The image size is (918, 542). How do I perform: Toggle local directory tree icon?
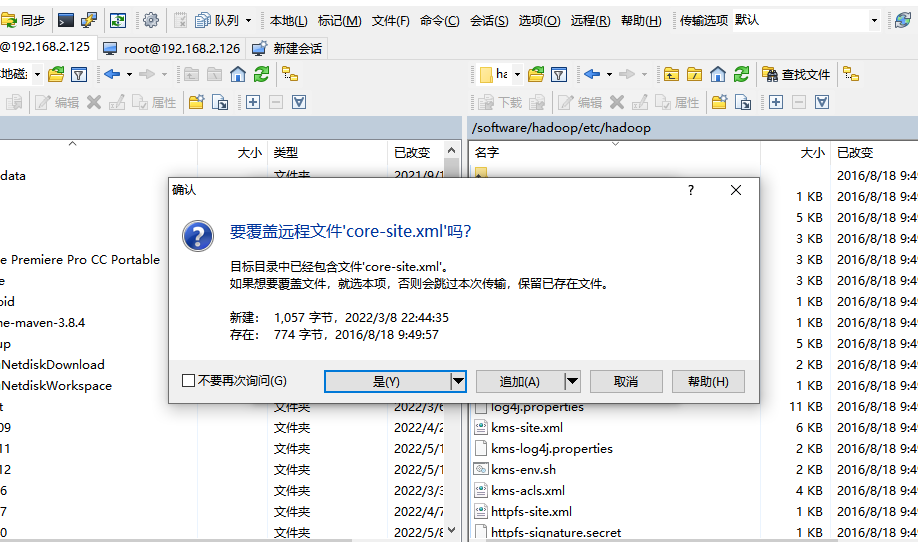pyautogui.click(x=290, y=74)
